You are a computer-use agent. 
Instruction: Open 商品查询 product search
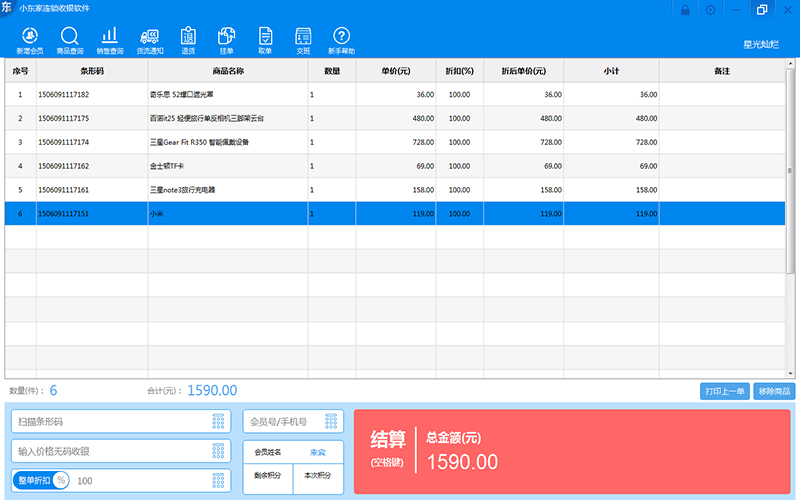click(70, 38)
